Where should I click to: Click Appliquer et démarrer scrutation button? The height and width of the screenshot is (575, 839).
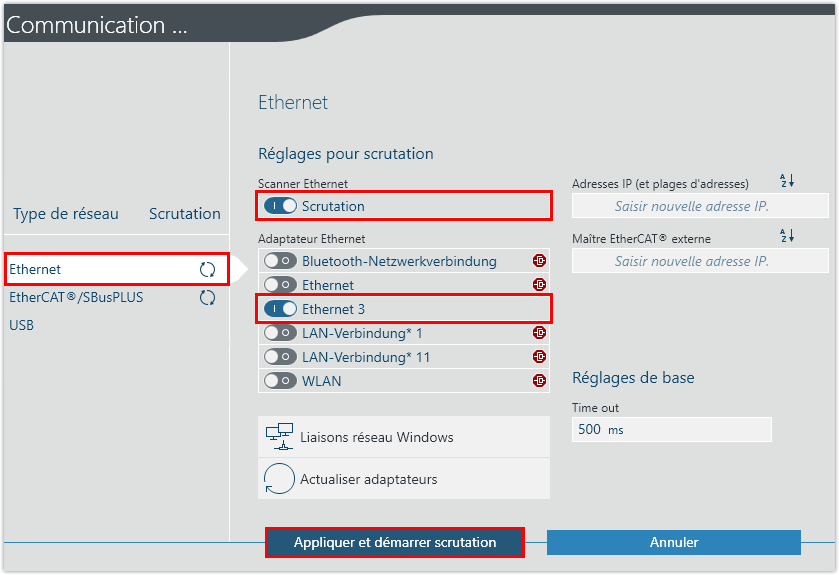click(x=394, y=542)
